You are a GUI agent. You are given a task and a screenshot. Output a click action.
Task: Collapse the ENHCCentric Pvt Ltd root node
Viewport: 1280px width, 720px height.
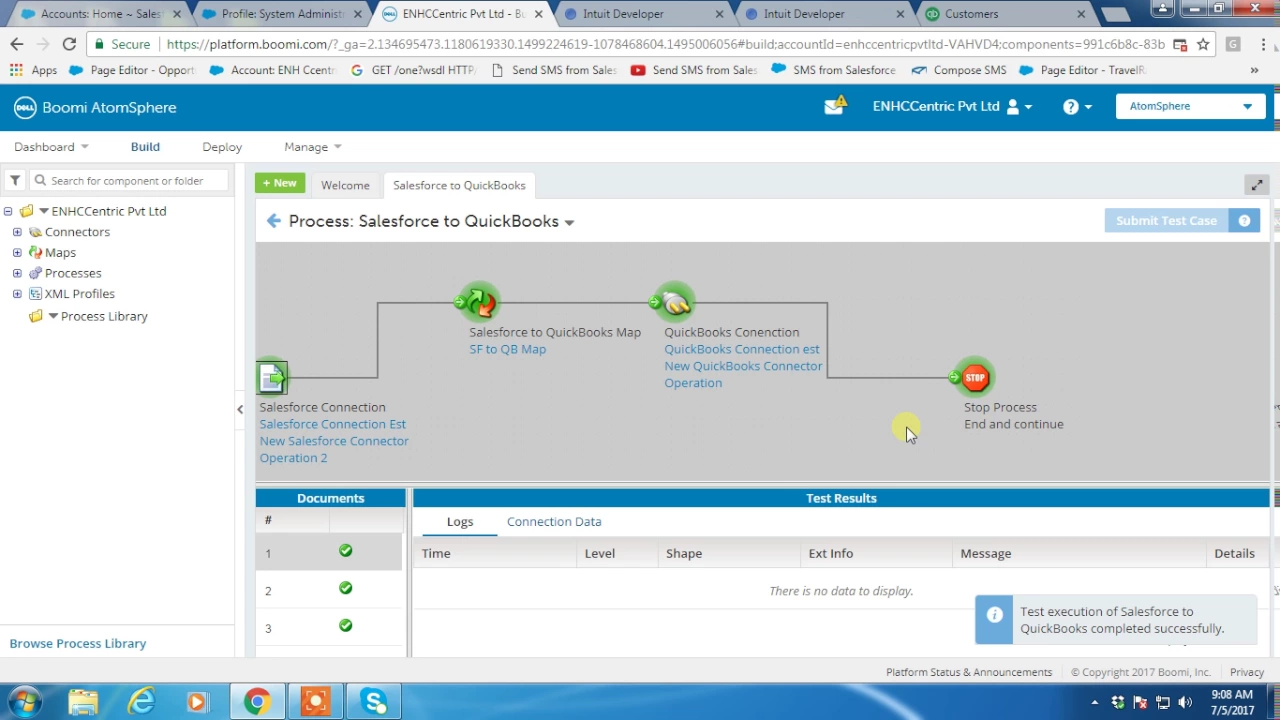(x=8, y=211)
